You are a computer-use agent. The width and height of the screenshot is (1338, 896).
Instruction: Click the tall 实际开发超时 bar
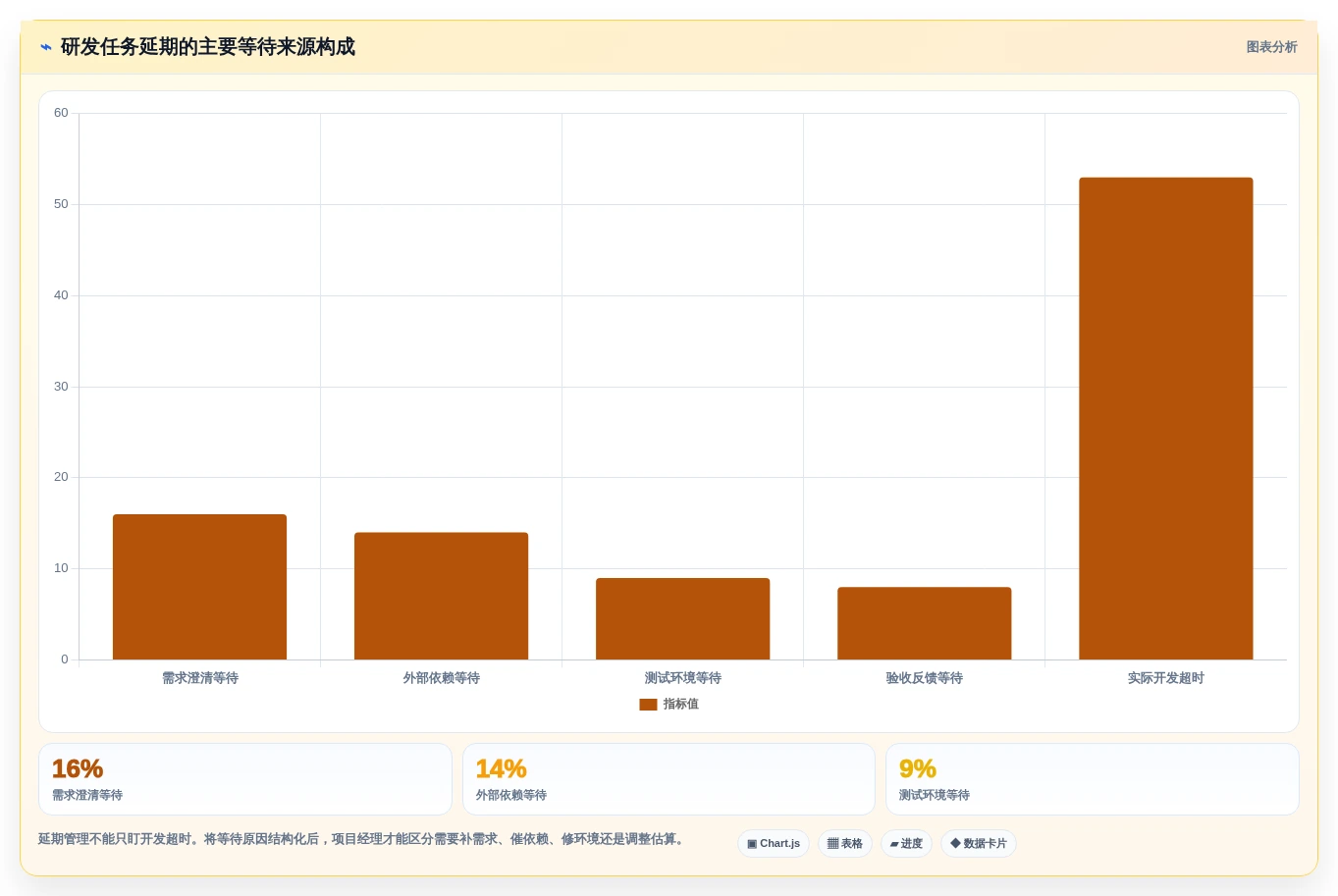(x=1165, y=418)
